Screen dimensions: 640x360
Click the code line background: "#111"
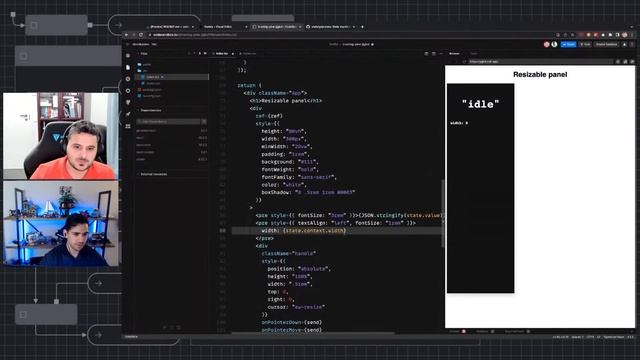coord(290,162)
